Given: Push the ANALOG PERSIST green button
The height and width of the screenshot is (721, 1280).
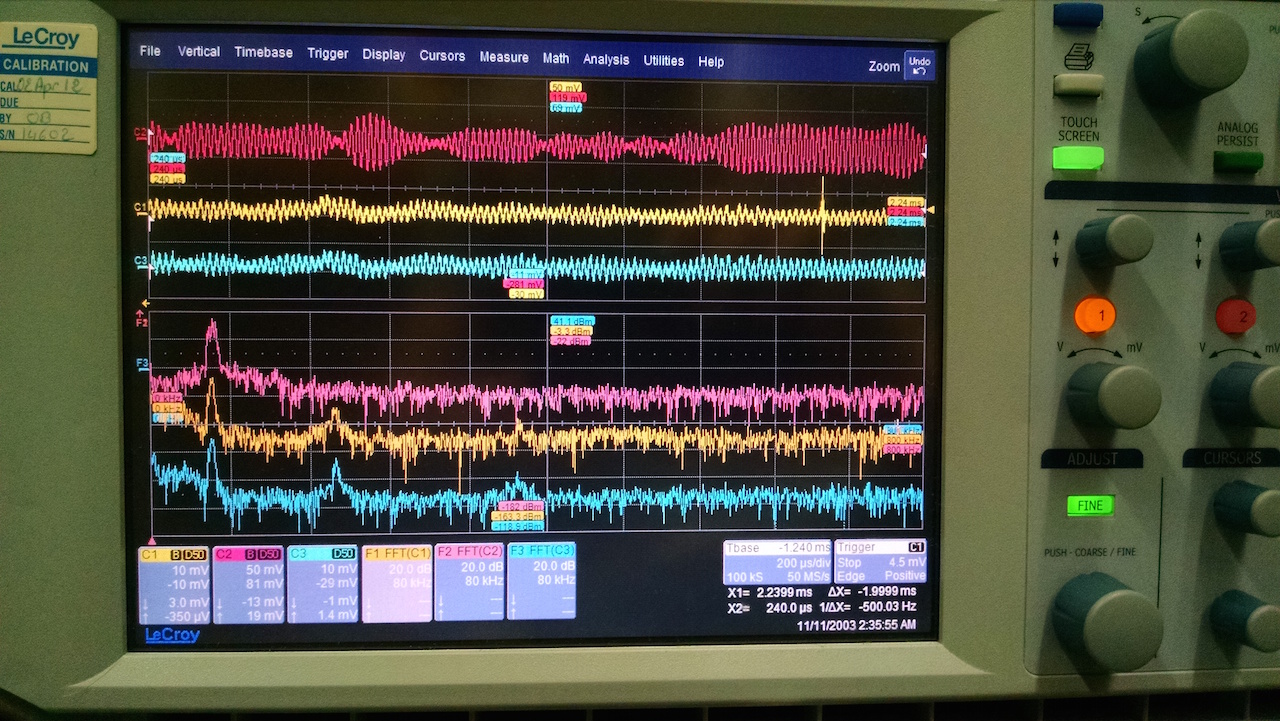Looking at the screenshot, I should click(1238, 160).
